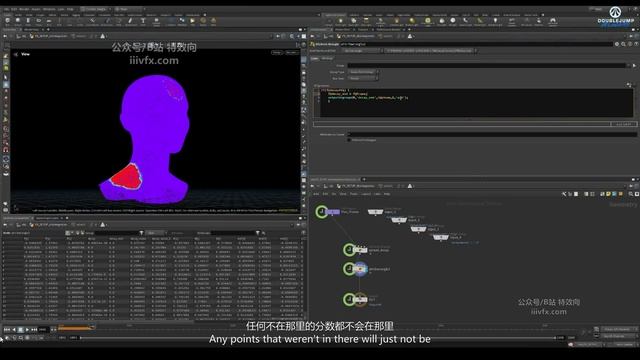Select the Tube shelf tool
640x360 pixels.
28,21
